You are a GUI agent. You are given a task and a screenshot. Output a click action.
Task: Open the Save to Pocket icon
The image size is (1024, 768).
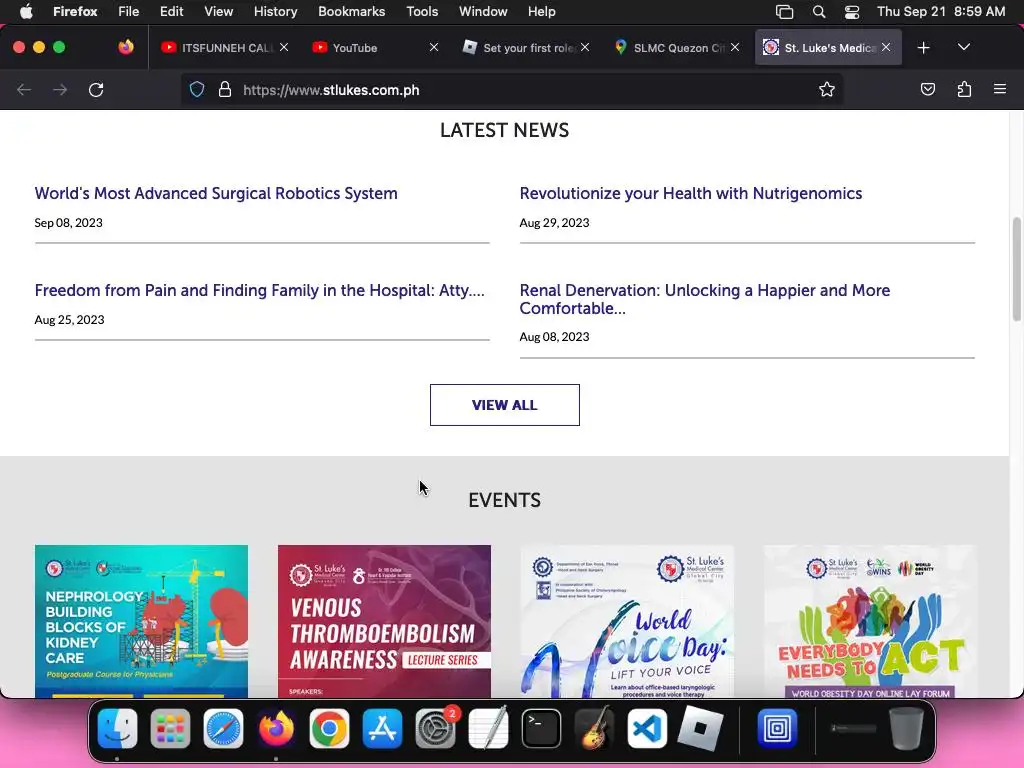(x=927, y=89)
